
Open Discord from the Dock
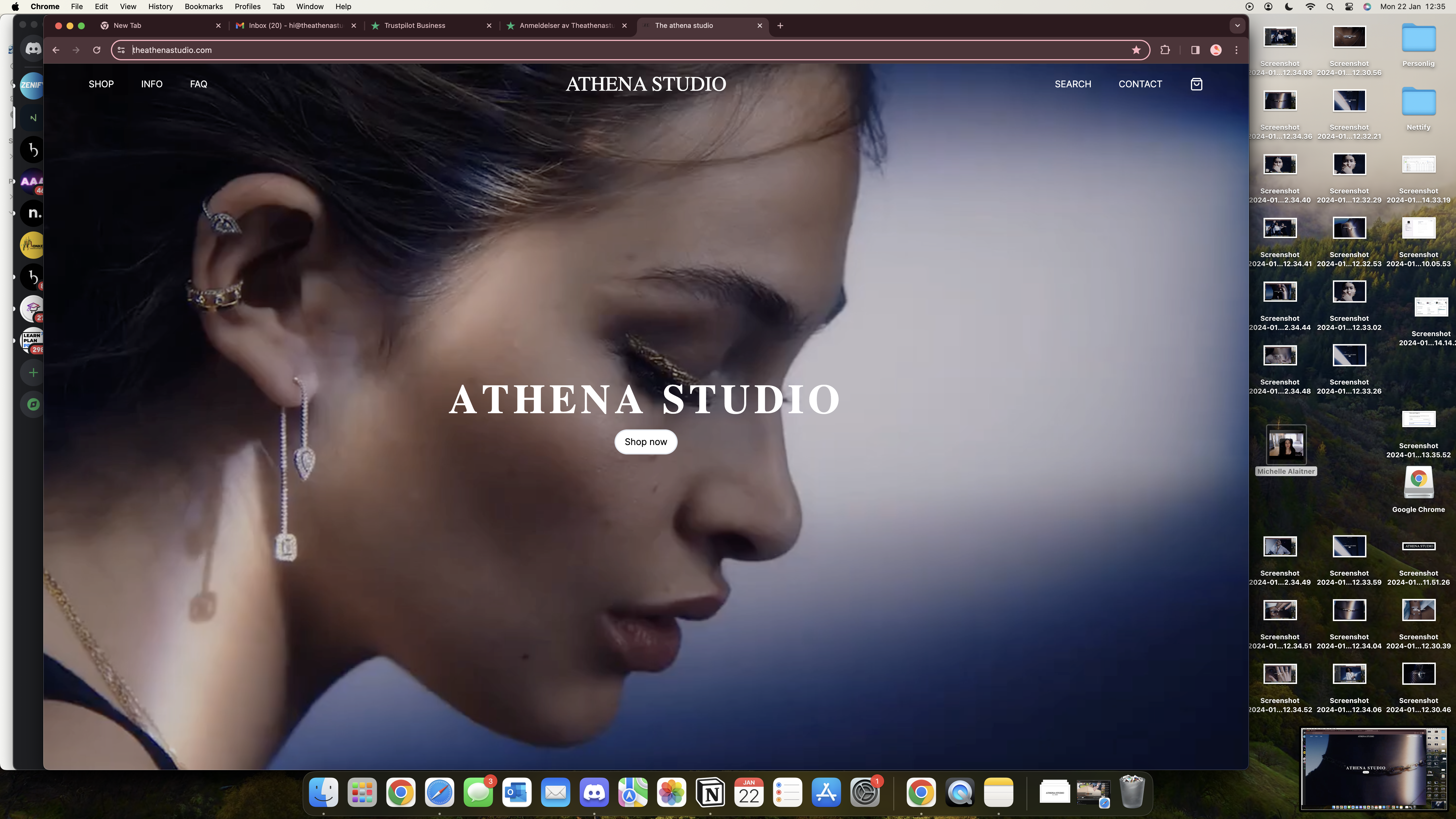click(x=595, y=793)
